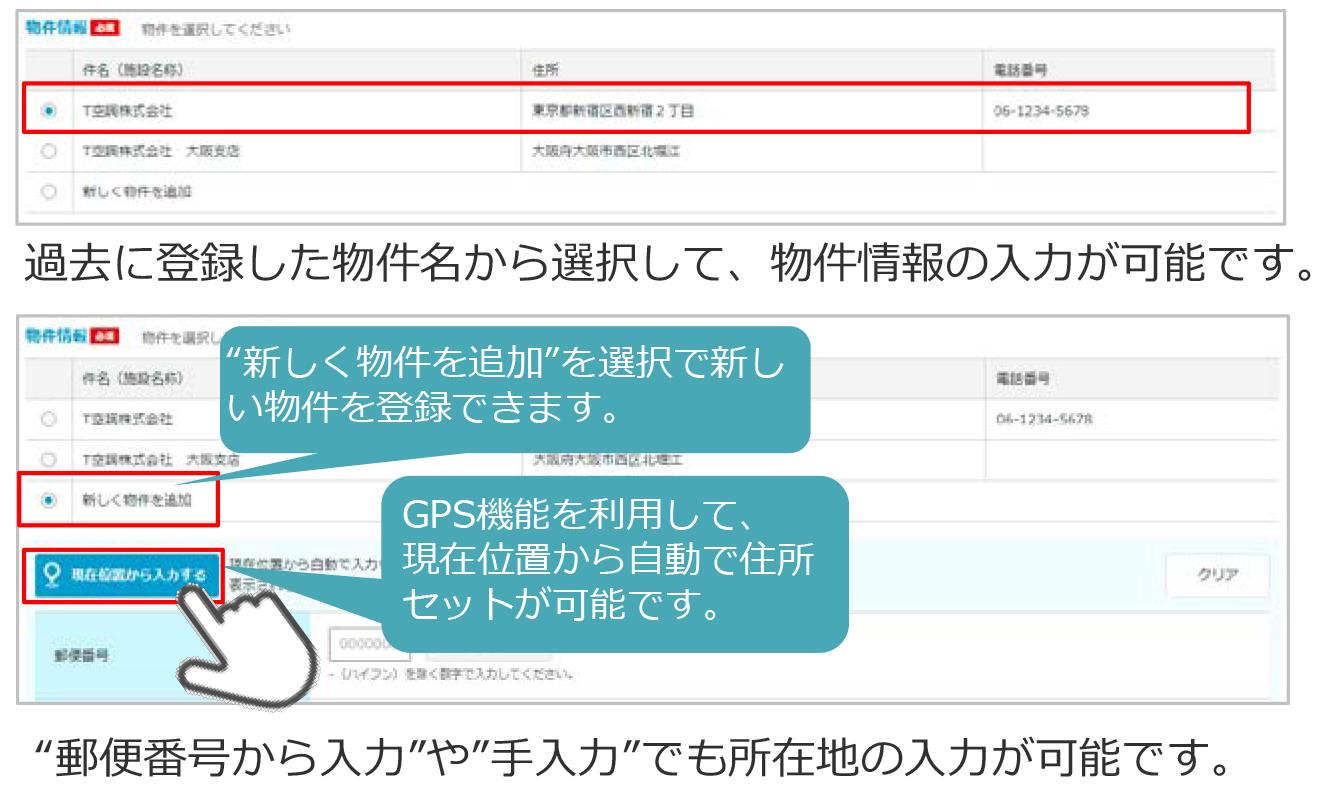Click the 件名（施設名称） header above highlighted row
This screenshot has width=1327, height=805.
tap(133, 70)
